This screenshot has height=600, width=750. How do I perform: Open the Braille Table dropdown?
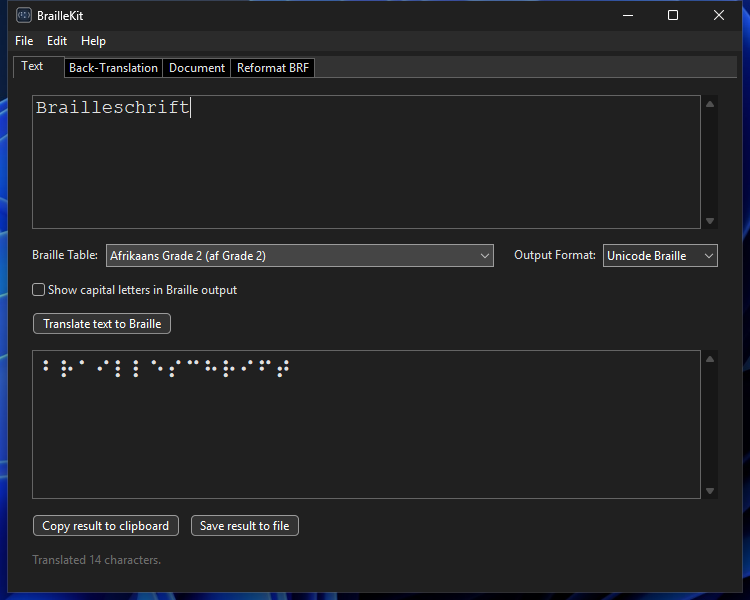tap(299, 256)
